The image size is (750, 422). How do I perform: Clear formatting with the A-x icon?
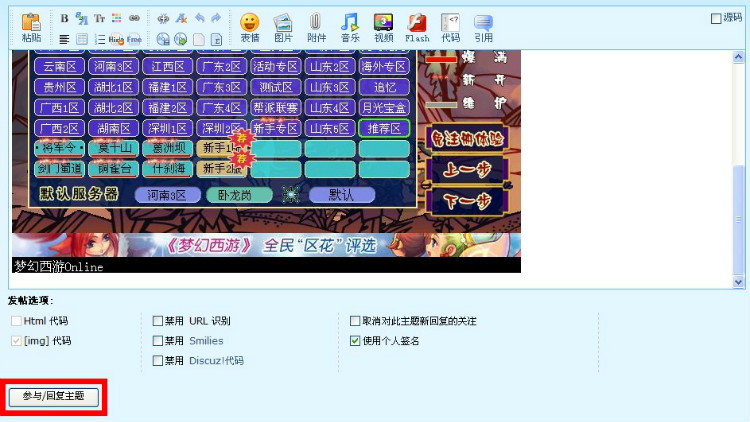click(181, 19)
